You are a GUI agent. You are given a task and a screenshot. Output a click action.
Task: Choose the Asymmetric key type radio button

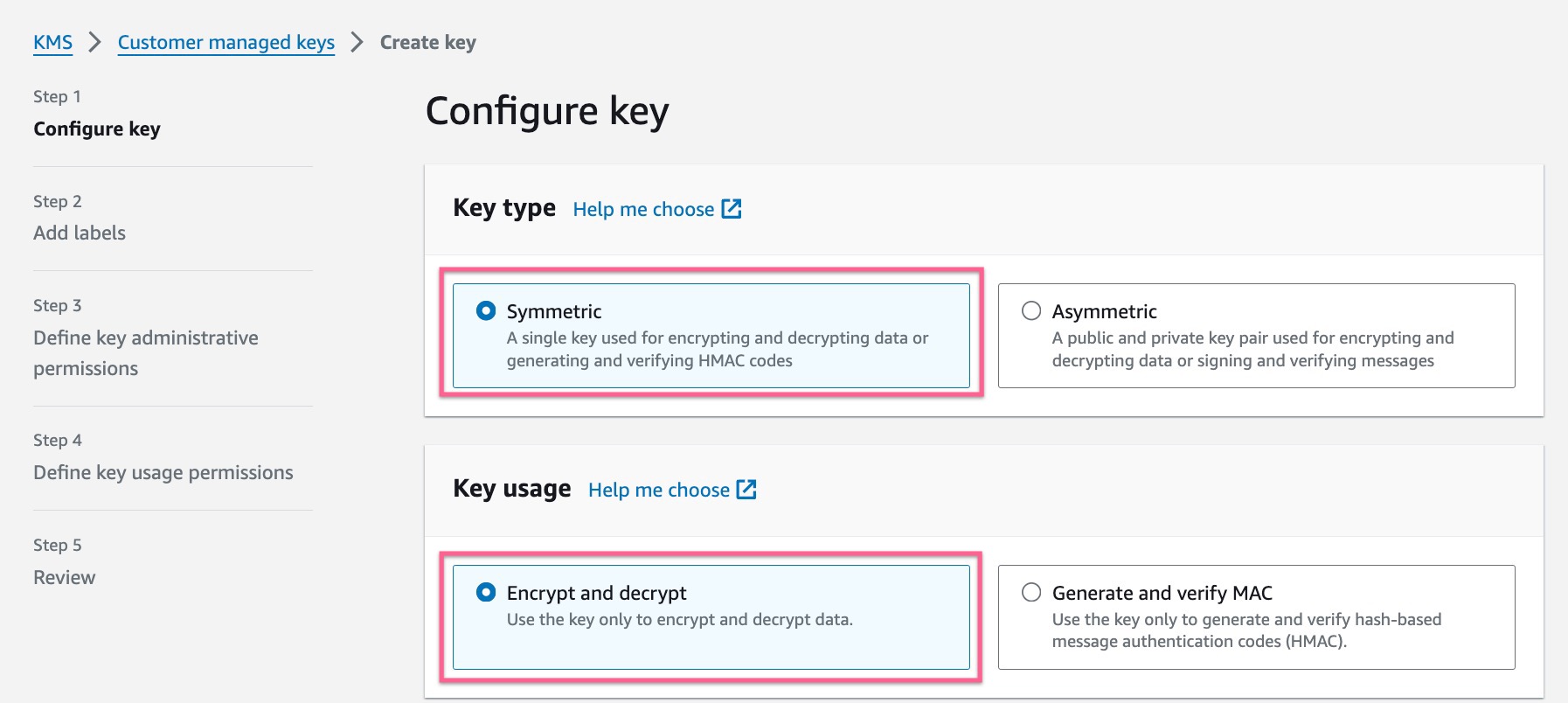coord(1031,310)
